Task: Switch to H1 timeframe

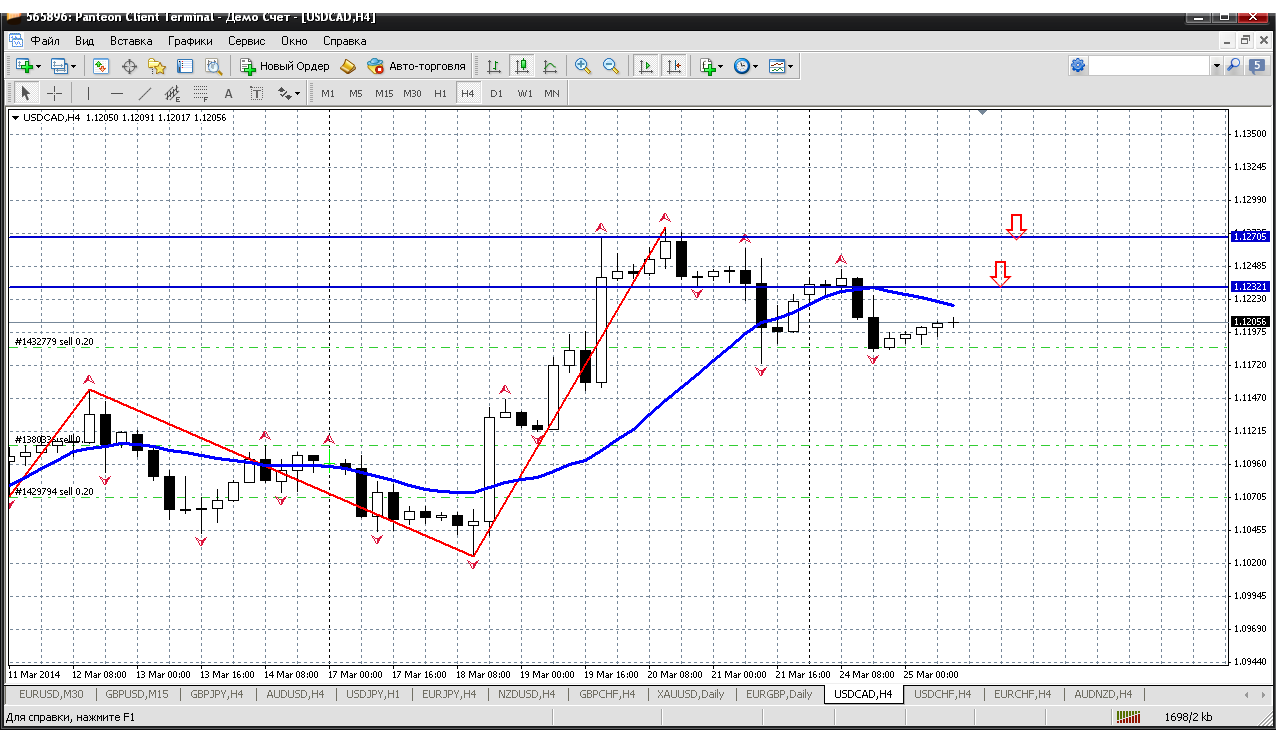Action: click(440, 93)
